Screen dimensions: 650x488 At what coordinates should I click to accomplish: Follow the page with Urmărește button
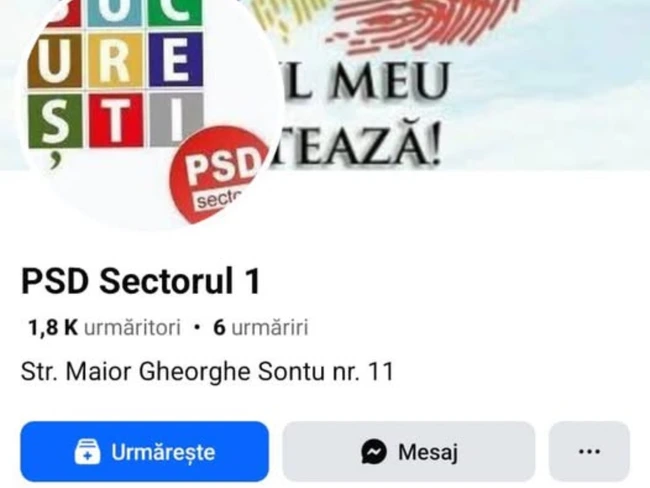tap(144, 452)
